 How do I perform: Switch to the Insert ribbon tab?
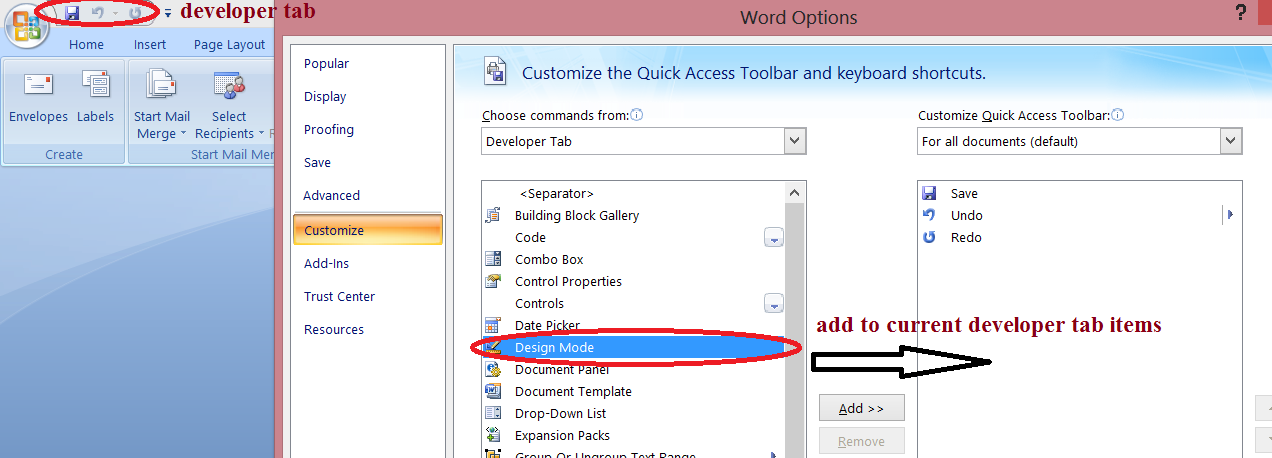click(150, 44)
